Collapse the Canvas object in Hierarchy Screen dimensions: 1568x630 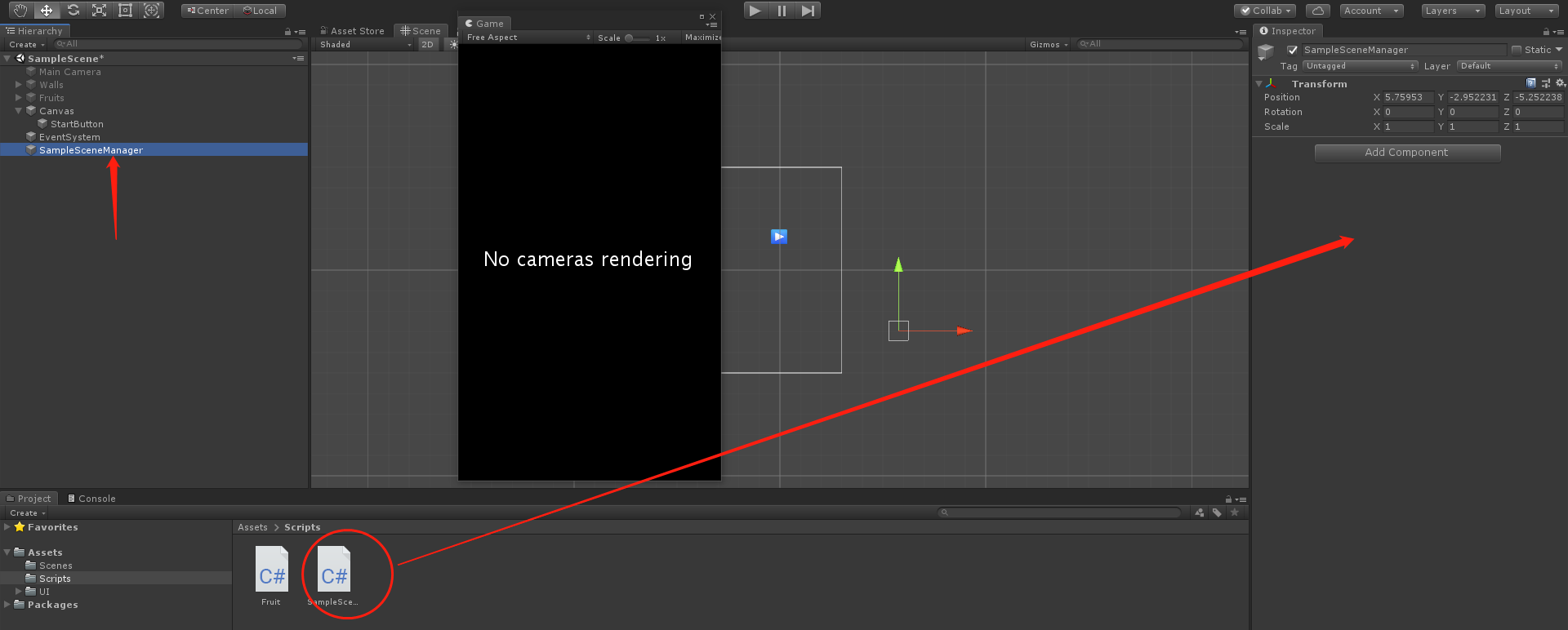[19, 111]
